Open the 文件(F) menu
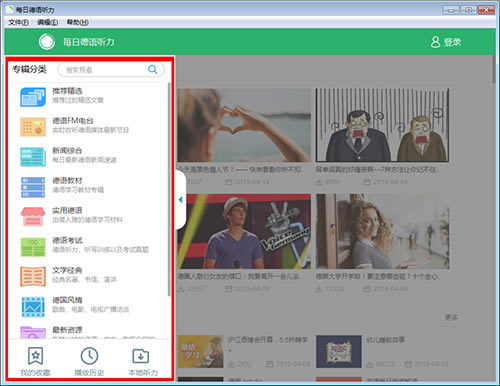The width and height of the screenshot is (500, 386). (x=18, y=22)
